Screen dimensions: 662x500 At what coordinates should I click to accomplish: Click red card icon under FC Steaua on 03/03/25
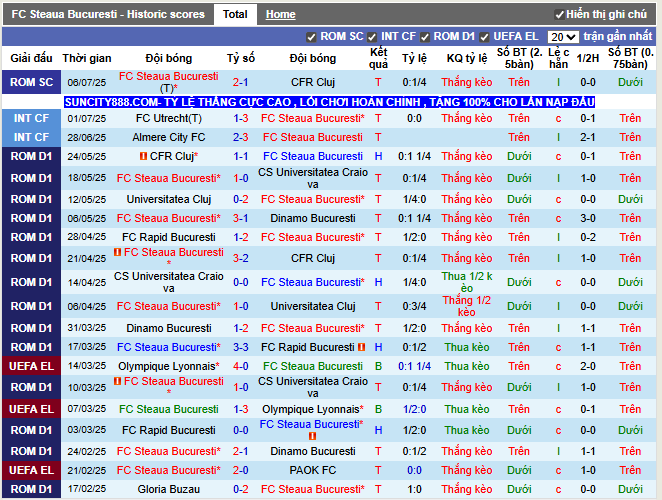[x=312, y=436]
